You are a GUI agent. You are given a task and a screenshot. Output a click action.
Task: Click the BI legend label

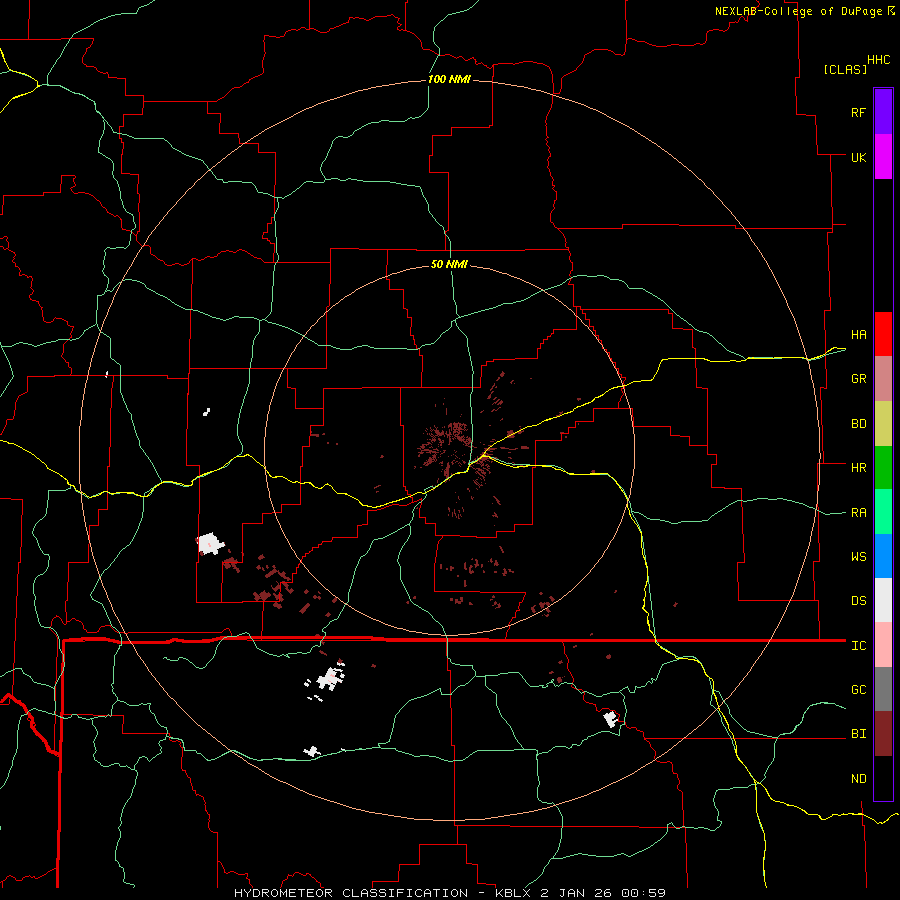[859, 734]
